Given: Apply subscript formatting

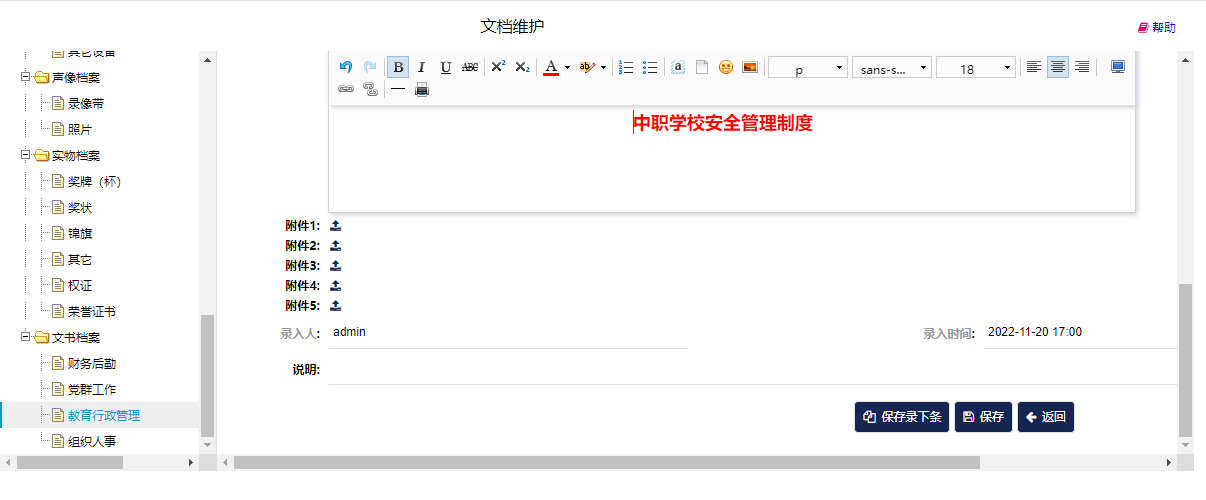Looking at the screenshot, I should tap(522, 67).
